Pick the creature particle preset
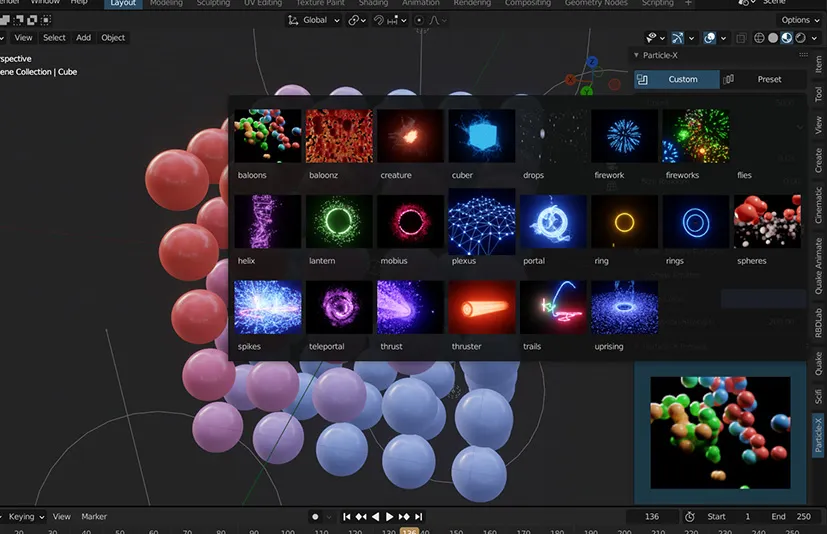Screen dimensions: 827x534 410,136
